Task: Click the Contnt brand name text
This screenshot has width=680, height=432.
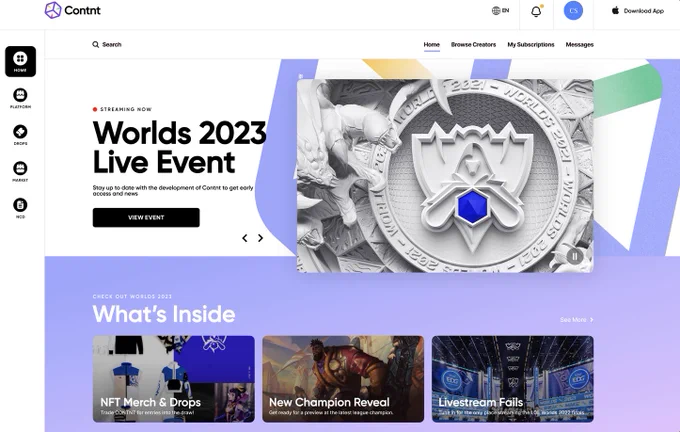Action: pos(82,10)
